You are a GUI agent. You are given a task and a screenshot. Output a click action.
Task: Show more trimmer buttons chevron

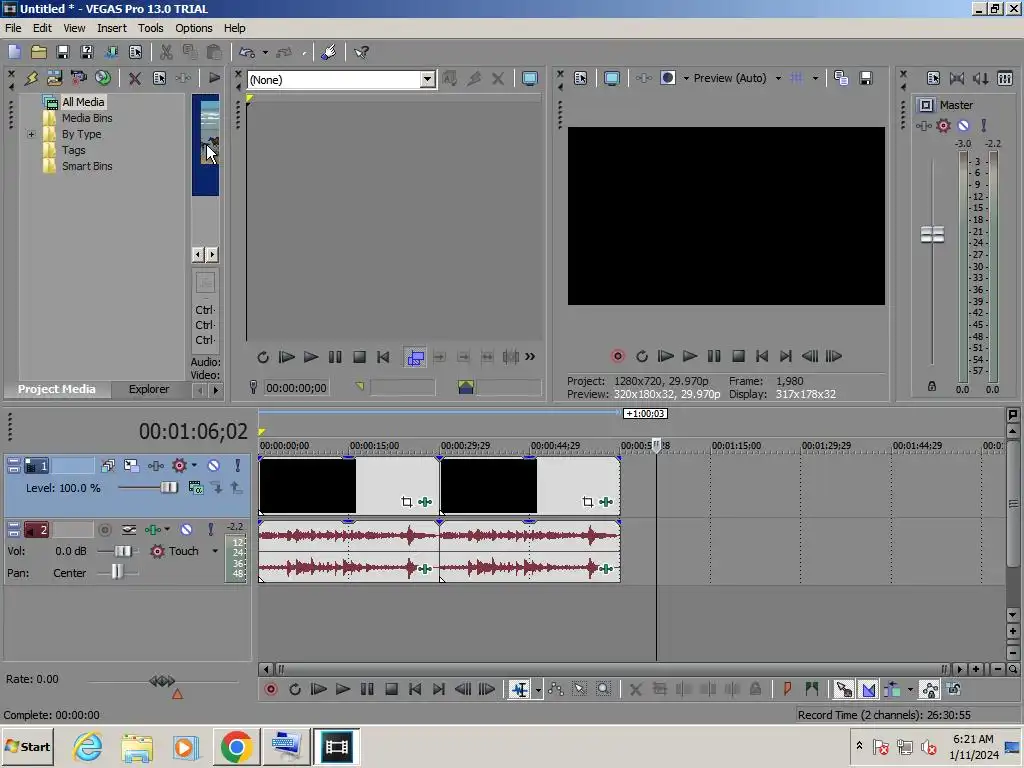530,357
